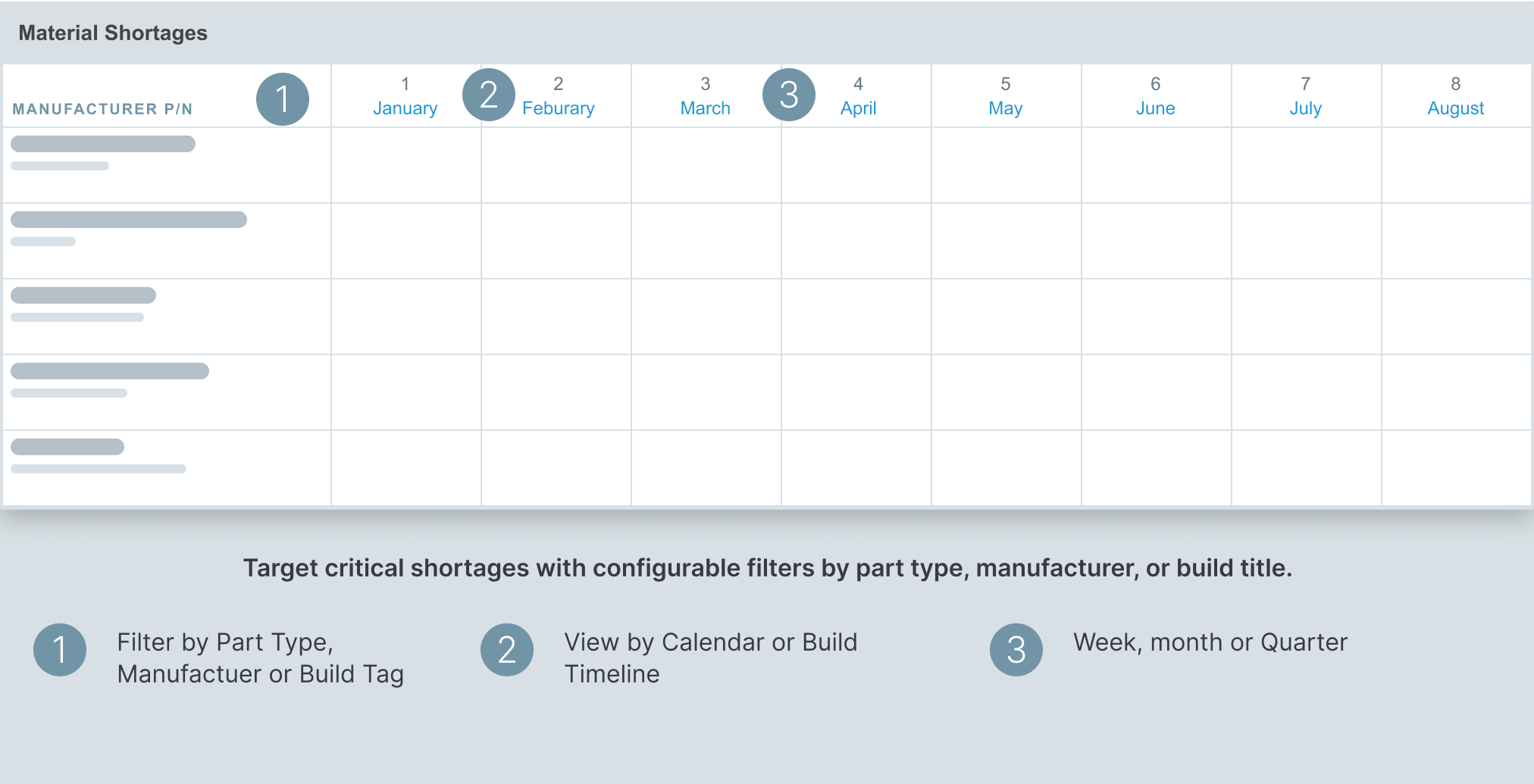Select the fifth manufacturer part row
1534x784 pixels.
[167, 467]
